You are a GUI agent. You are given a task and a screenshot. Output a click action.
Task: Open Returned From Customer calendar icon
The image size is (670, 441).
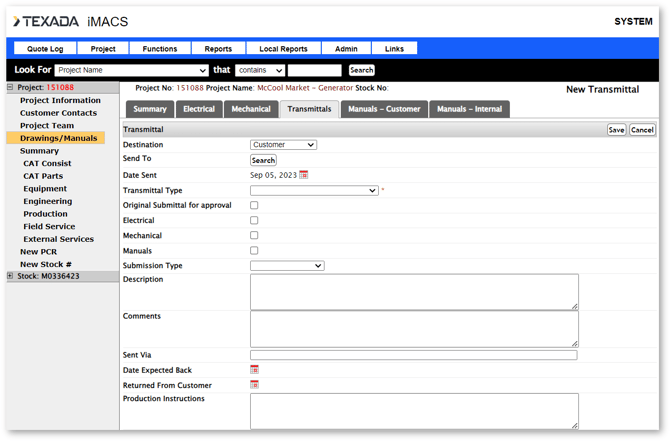click(x=254, y=385)
